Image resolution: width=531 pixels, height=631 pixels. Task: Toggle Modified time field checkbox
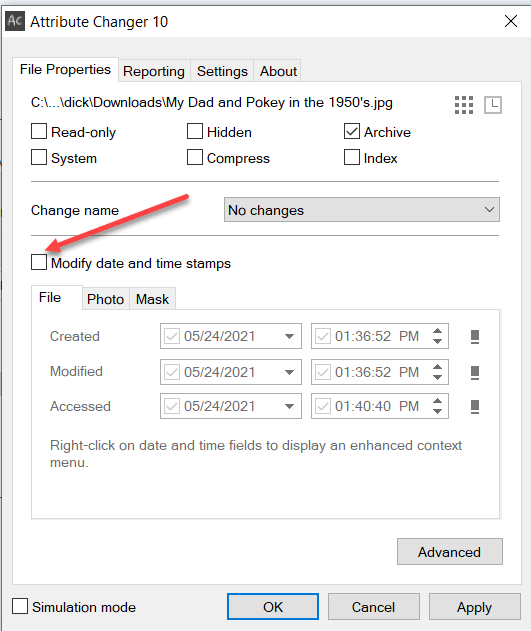pos(323,372)
